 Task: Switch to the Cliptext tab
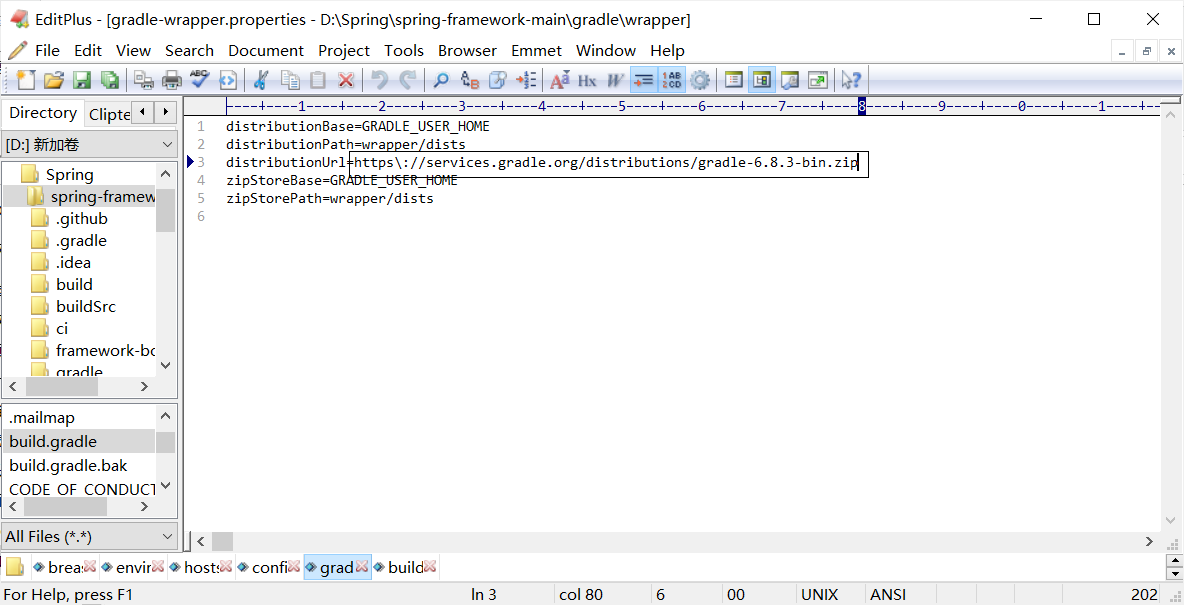click(x=109, y=115)
